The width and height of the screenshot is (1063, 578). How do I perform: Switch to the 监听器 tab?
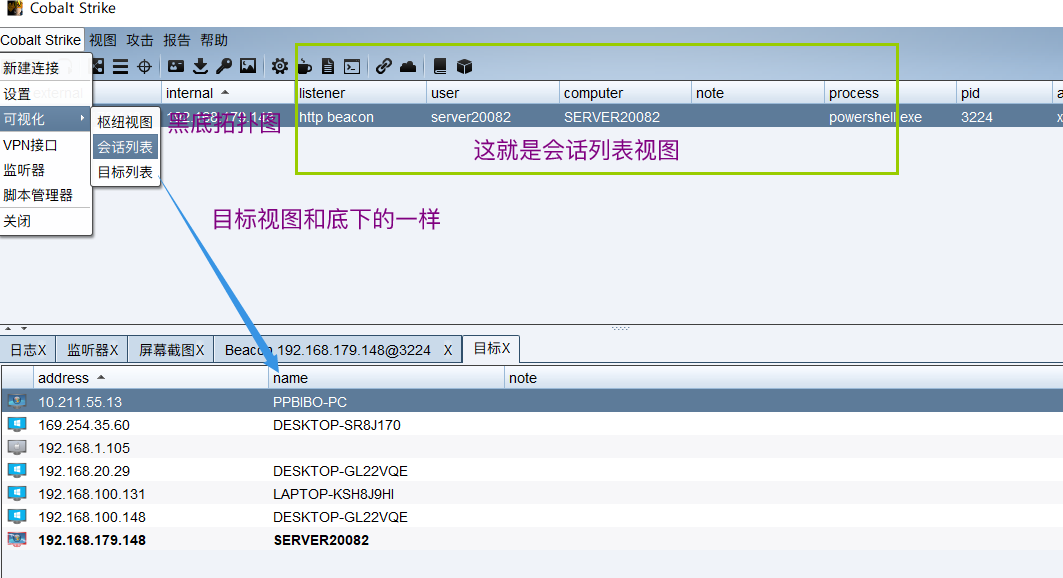92,350
